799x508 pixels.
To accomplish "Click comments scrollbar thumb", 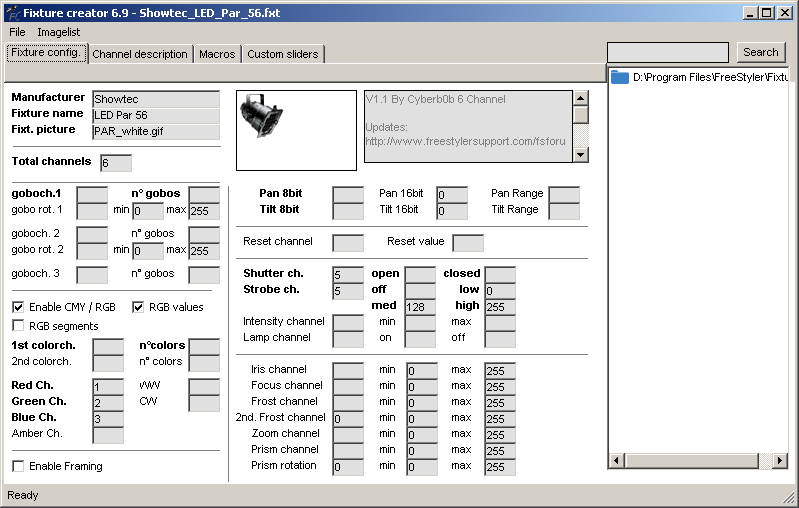I will tap(580, 115).
